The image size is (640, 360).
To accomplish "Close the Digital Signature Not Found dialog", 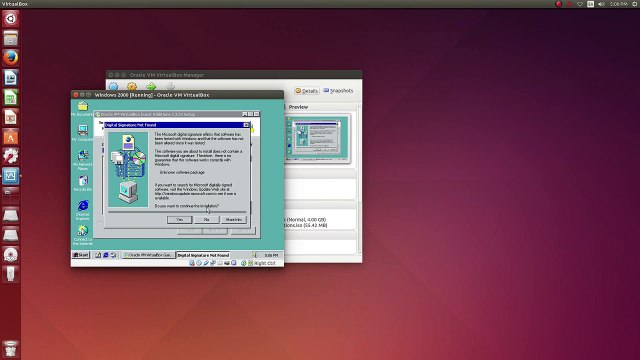I will tap(246, 125).
